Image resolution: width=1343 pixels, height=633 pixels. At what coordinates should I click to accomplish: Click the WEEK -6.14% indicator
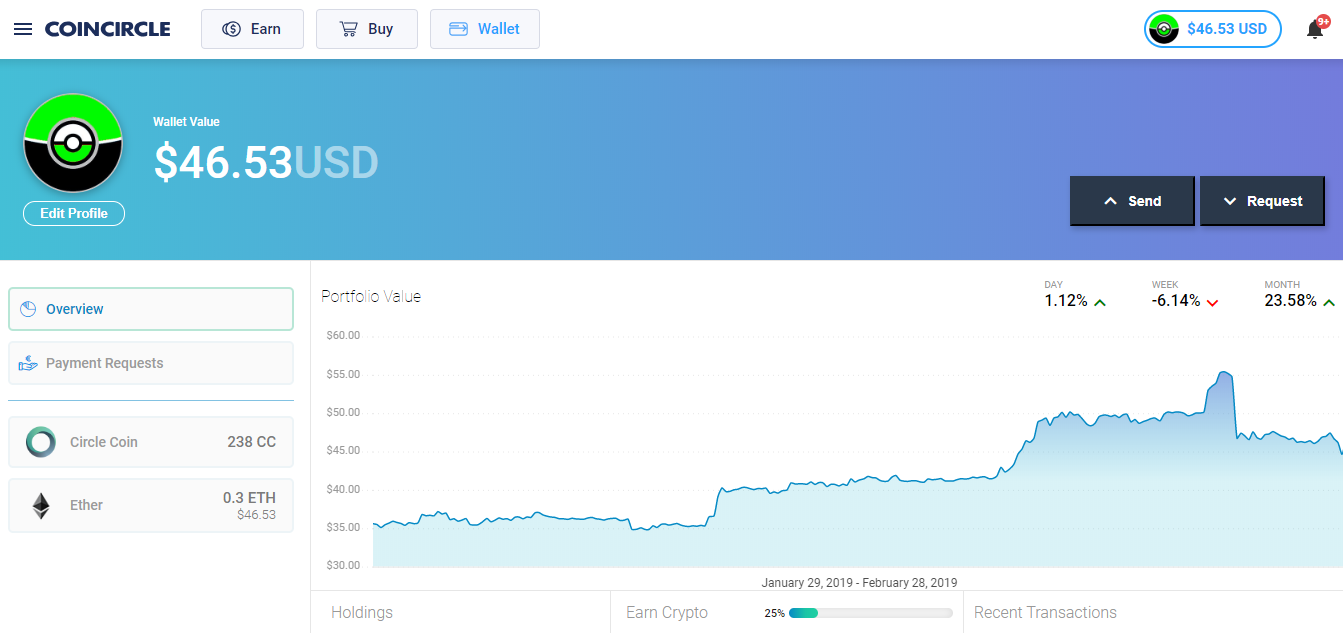1185,295
